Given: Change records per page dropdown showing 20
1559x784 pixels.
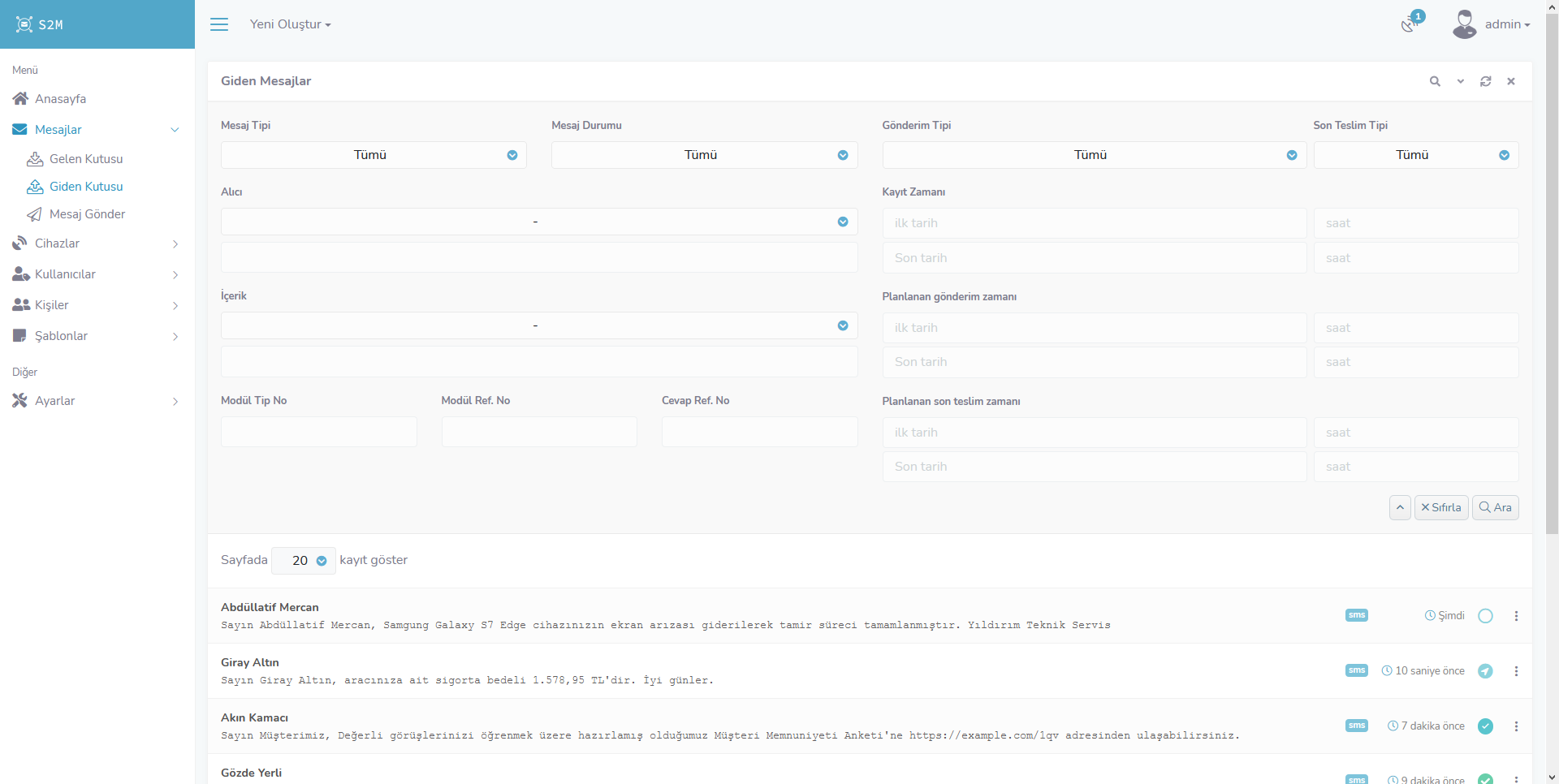Looking at the screenshot, I should [x=304, y=561].
